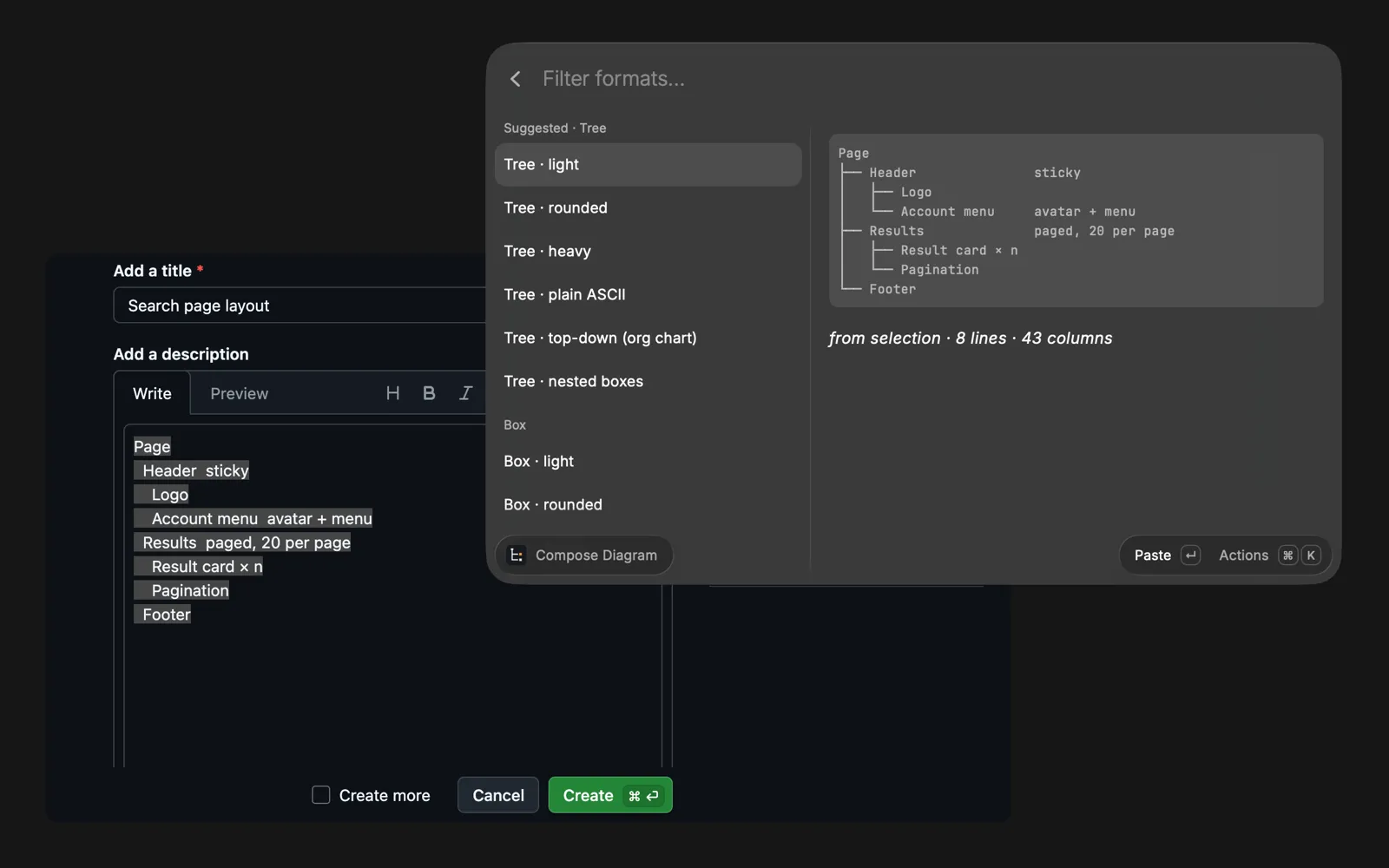Image resolution: width=1389 pixels, height=868 pixels.
Task: Click the 'Logo' line in editor
Action: (161, 495)
